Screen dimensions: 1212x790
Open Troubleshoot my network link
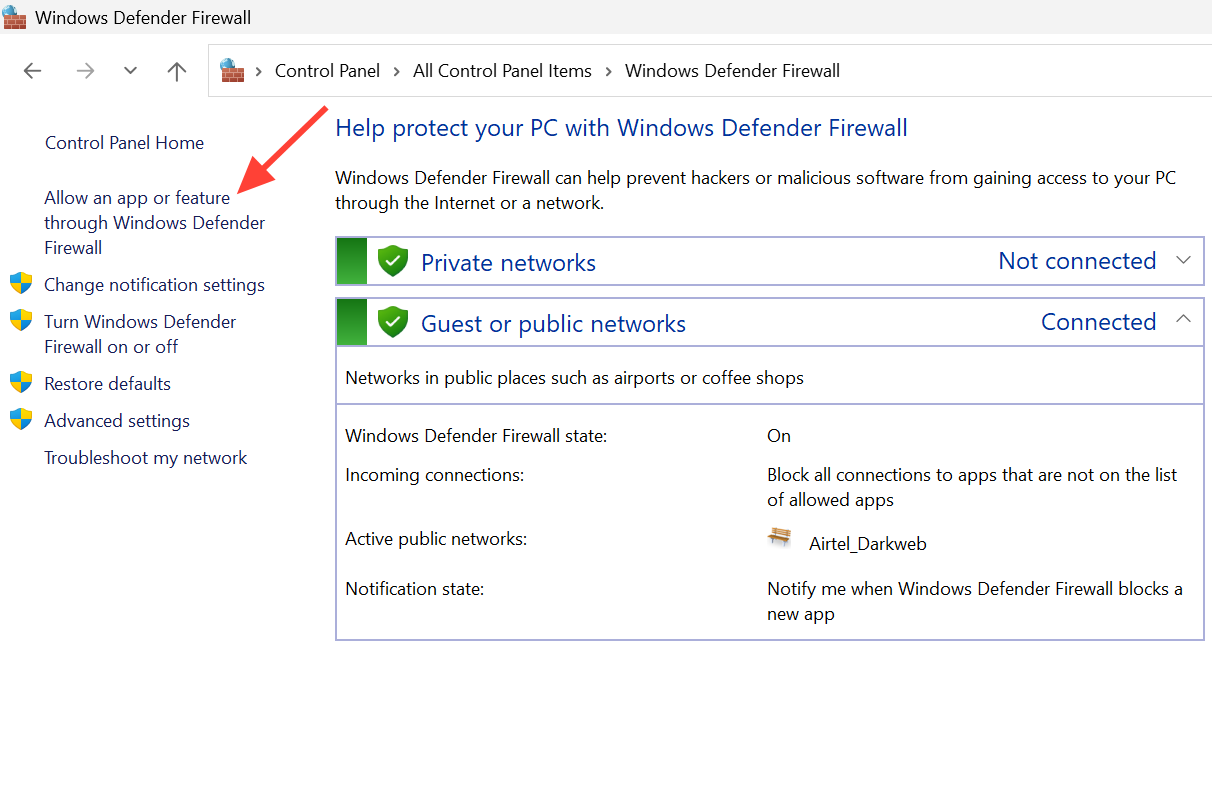pyautogui.click(x=145, y=458)
